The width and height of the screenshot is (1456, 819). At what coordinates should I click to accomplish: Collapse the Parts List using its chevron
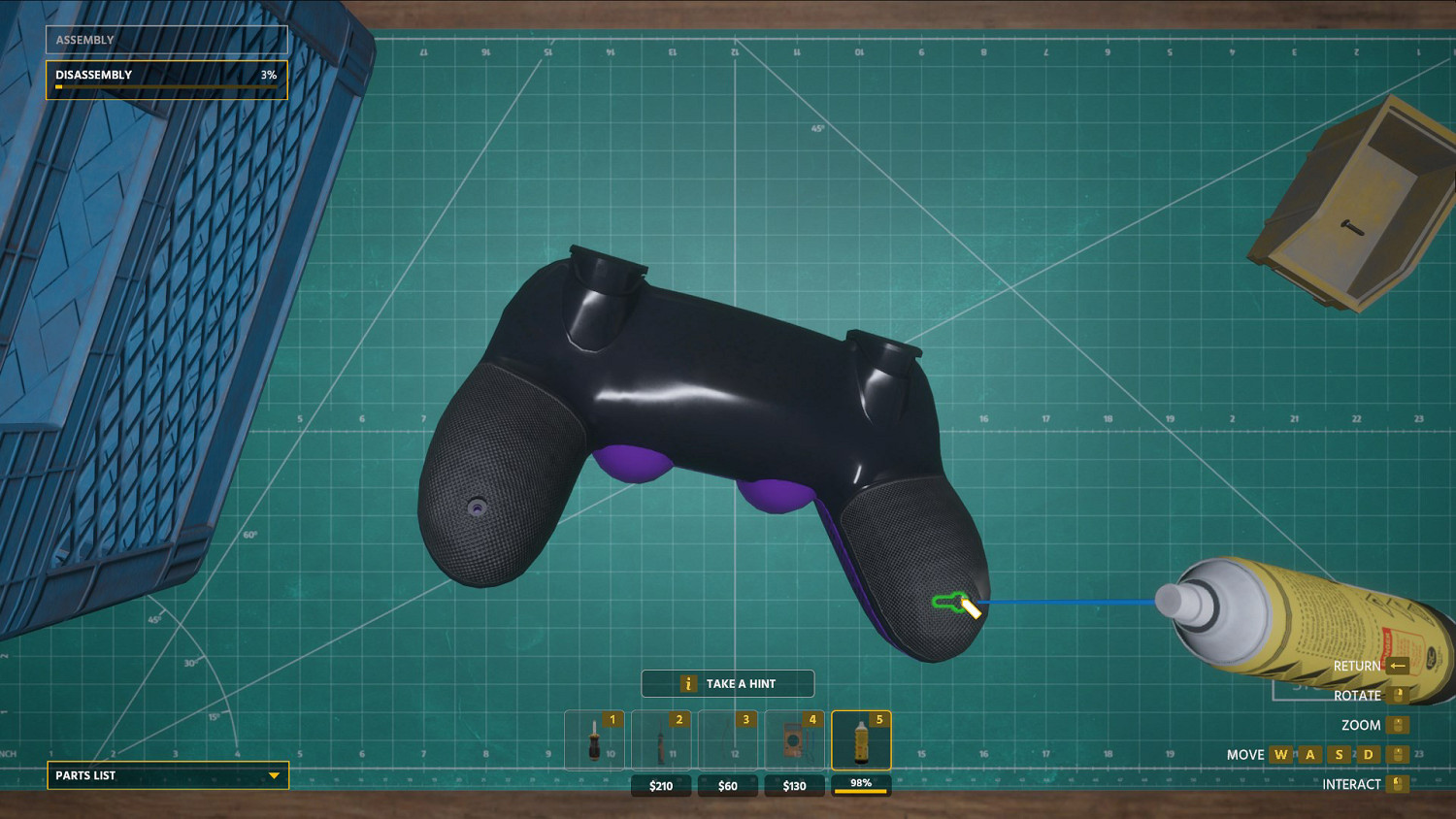click(275, 775)
